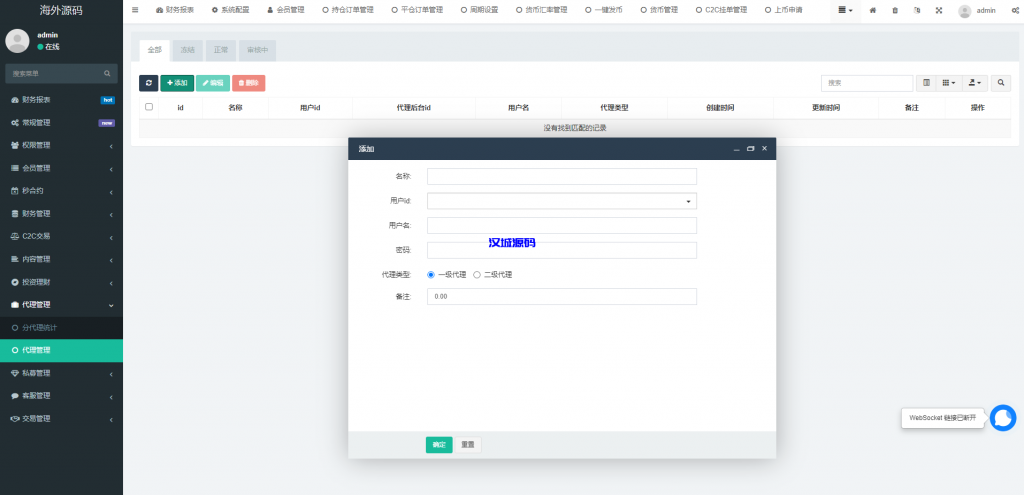Image resolution: width=1024 pixels, height=495 pixels.
Task: Open the top bar menu list dropdown
Action: (846, 10)
